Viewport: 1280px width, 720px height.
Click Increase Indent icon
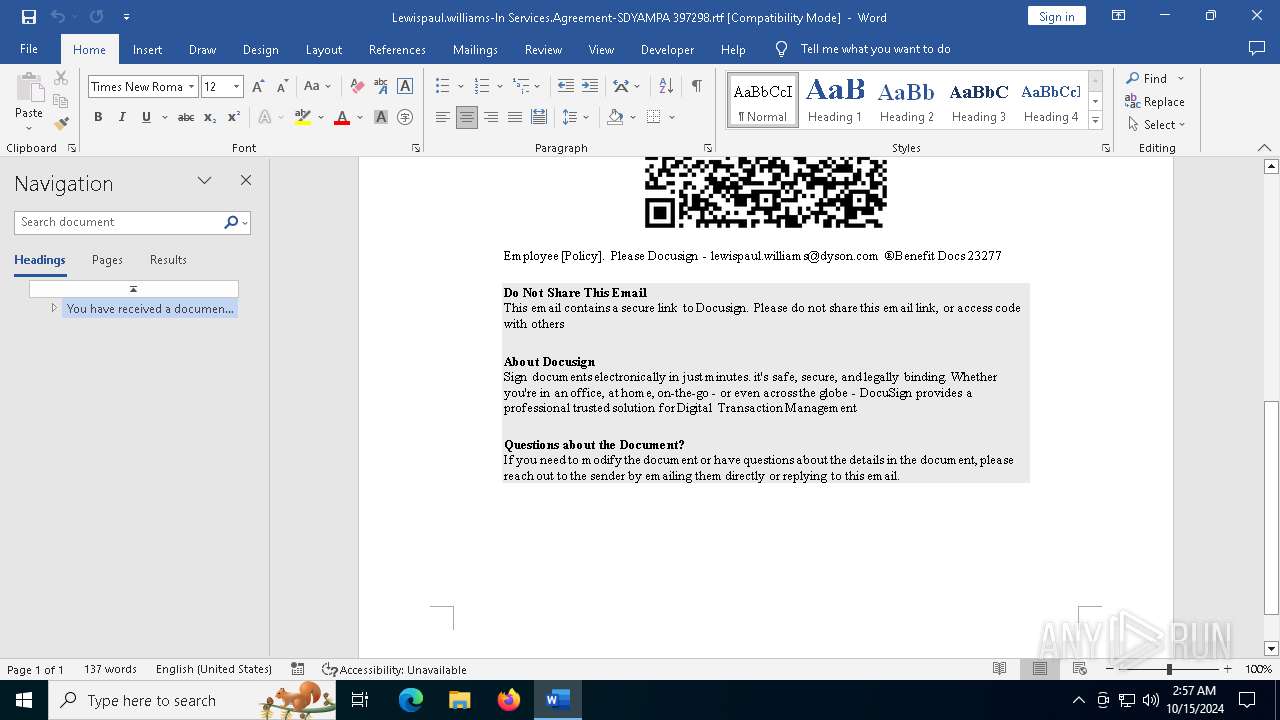(590, 87)
